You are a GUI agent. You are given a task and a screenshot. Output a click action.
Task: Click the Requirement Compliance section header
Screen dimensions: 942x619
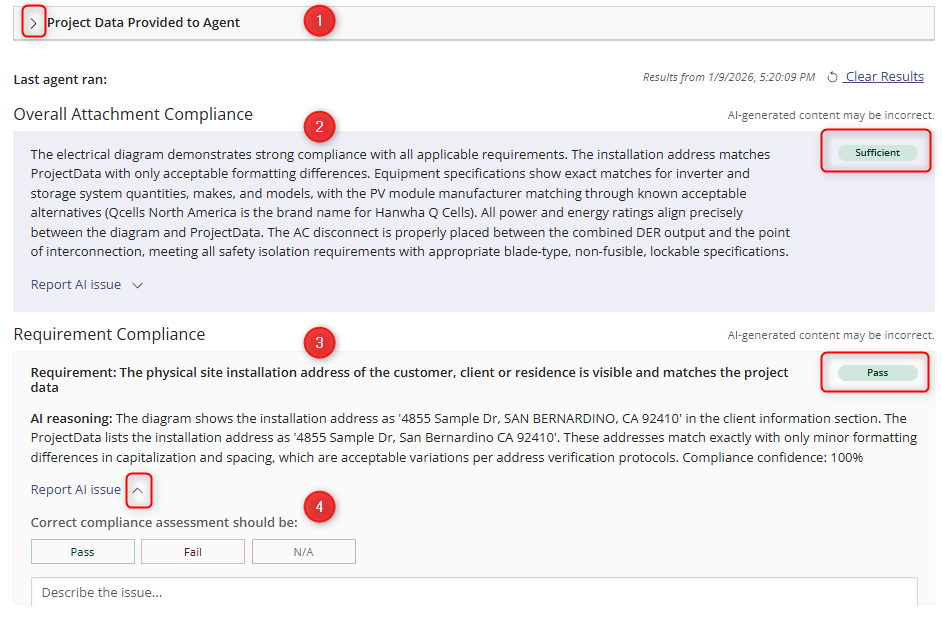tap(108, 334)
